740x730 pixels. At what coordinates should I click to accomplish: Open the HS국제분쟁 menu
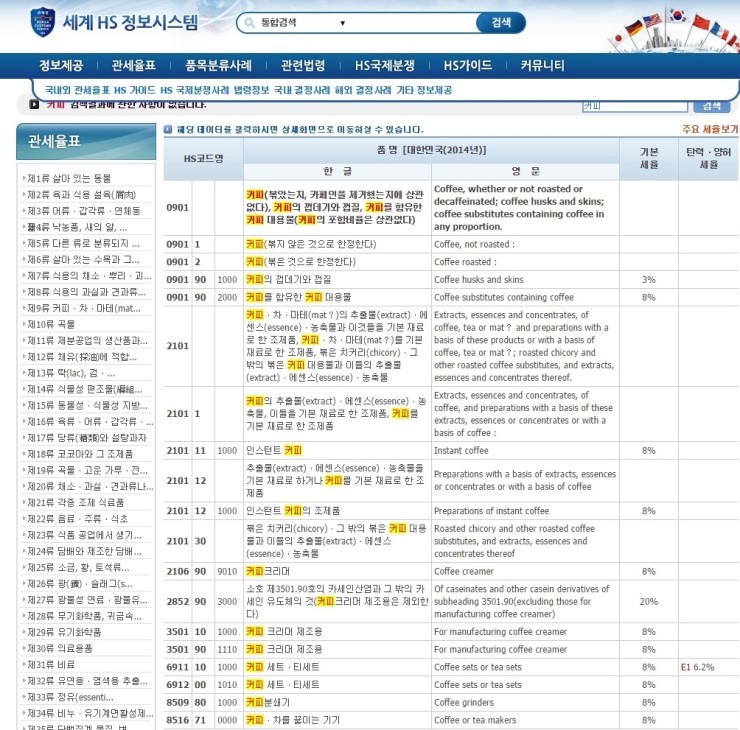tap(385, 66)
